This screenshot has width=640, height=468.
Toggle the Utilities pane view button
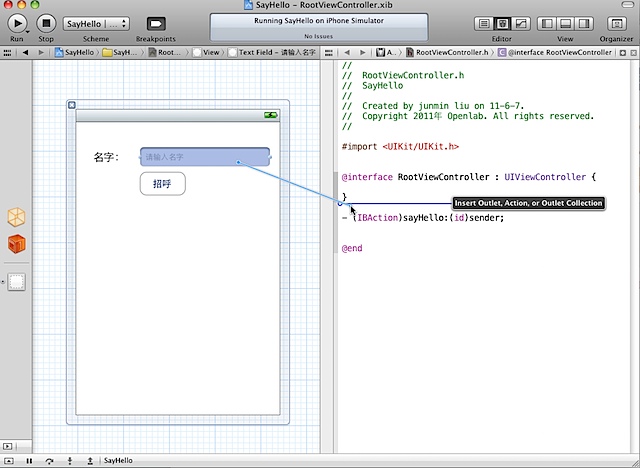click(x=584, y=24)
